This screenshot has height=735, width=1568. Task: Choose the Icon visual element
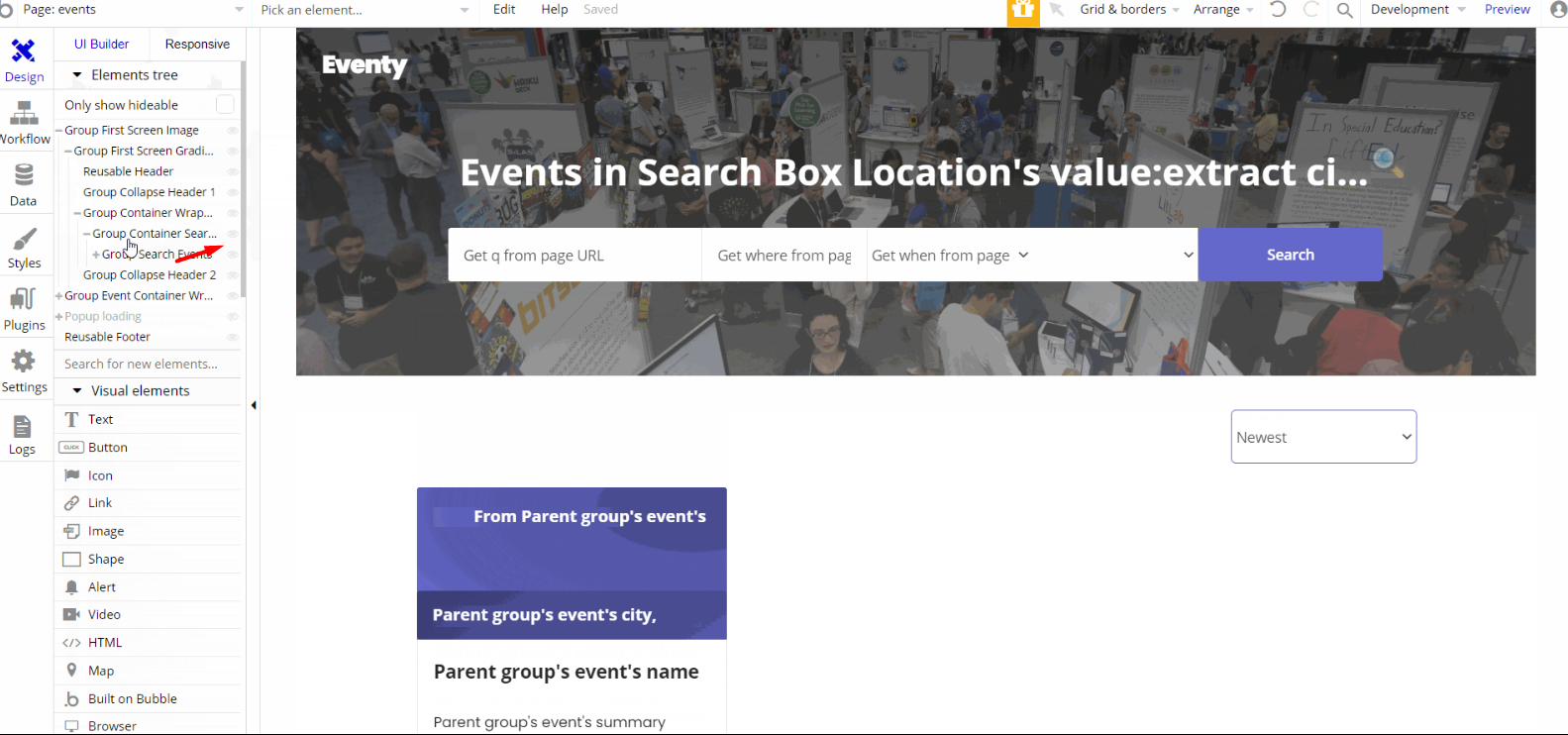tap(149, 475)
